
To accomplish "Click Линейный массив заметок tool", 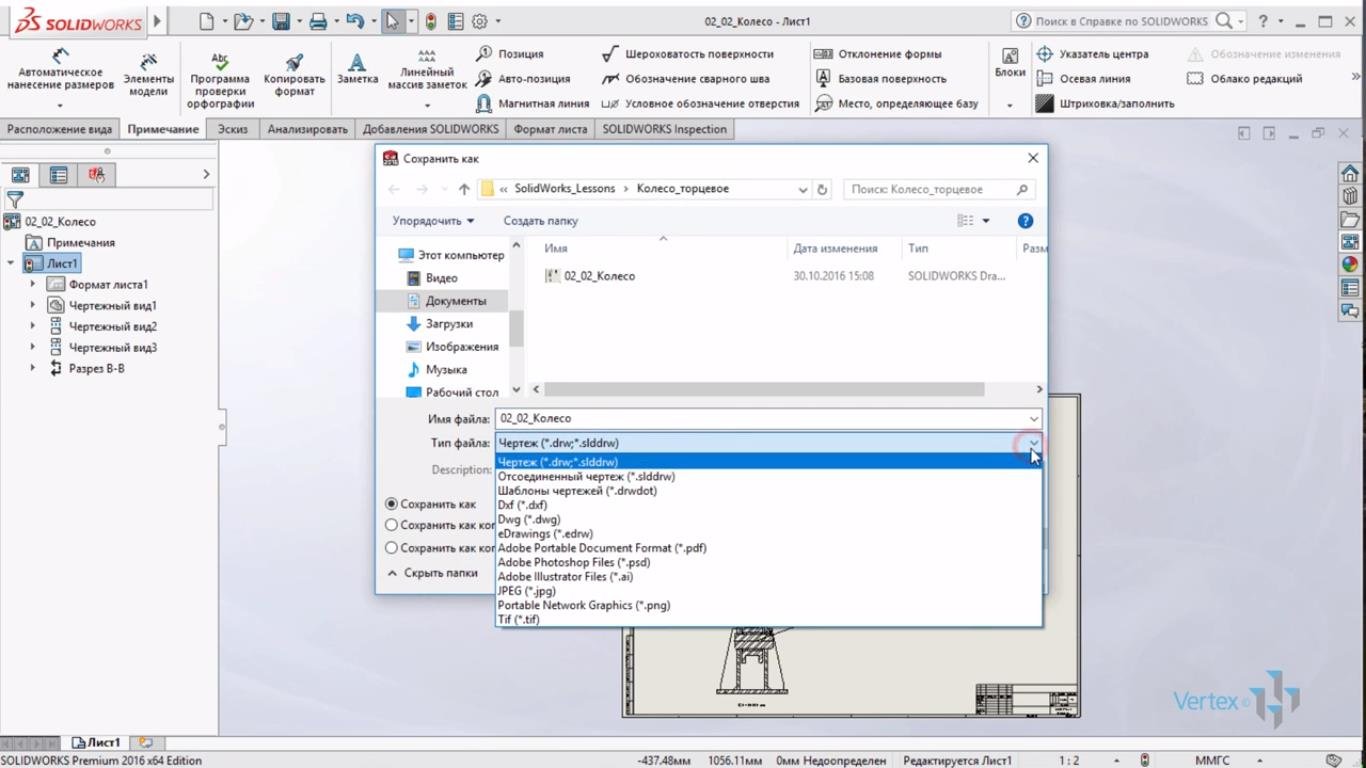I will tap(427, 79).
